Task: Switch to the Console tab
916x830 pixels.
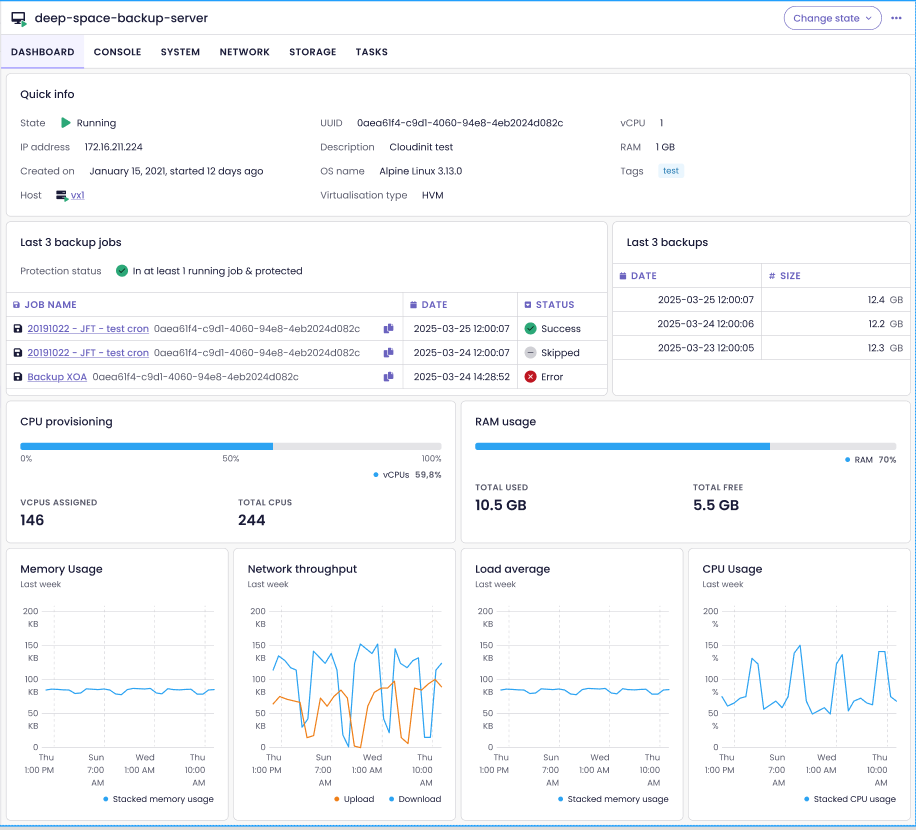Action: 117,52
